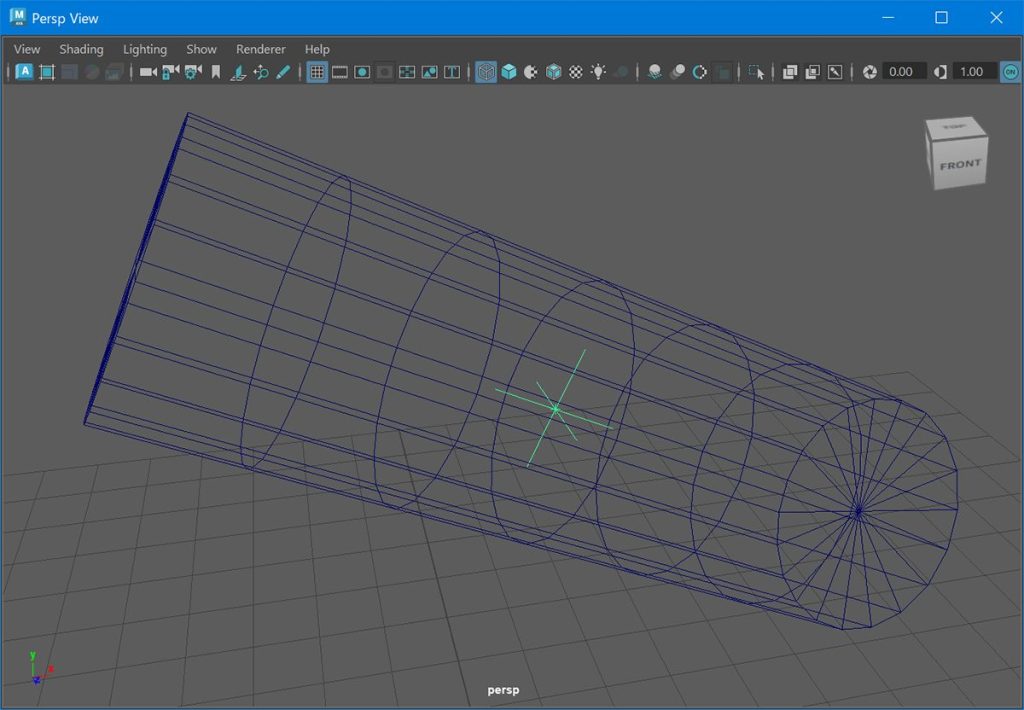Image resolution: width=1024 pixels, height=710 pixels.
Task: Click the X-Ray Joints icon
Action: click(x=835, y=72)
